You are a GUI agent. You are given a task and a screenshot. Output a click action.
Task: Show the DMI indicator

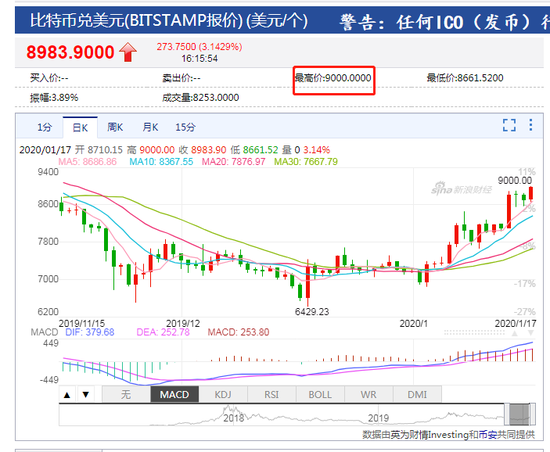coord(417,394)
